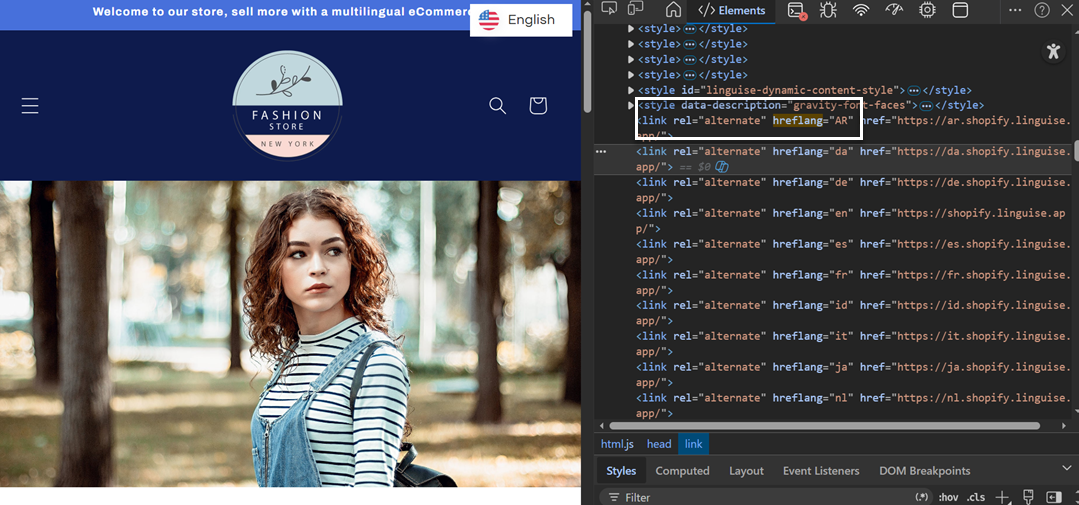The width and height of the screenshot is (1079, 505).
Task: Open the store hamburger menu
Action: point(30,105)
